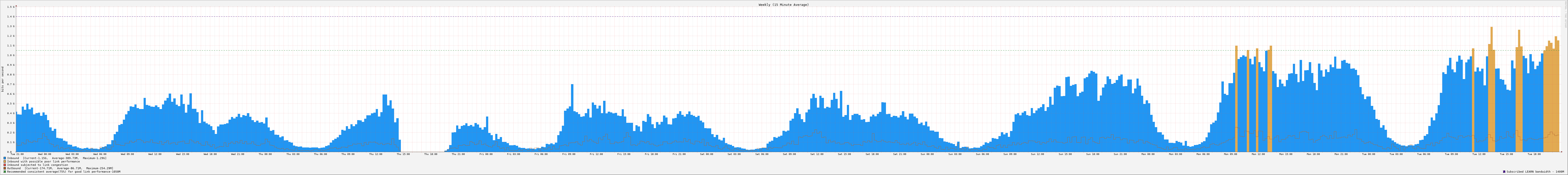Click the red link congestion legend swatch

tap(5, 165)
